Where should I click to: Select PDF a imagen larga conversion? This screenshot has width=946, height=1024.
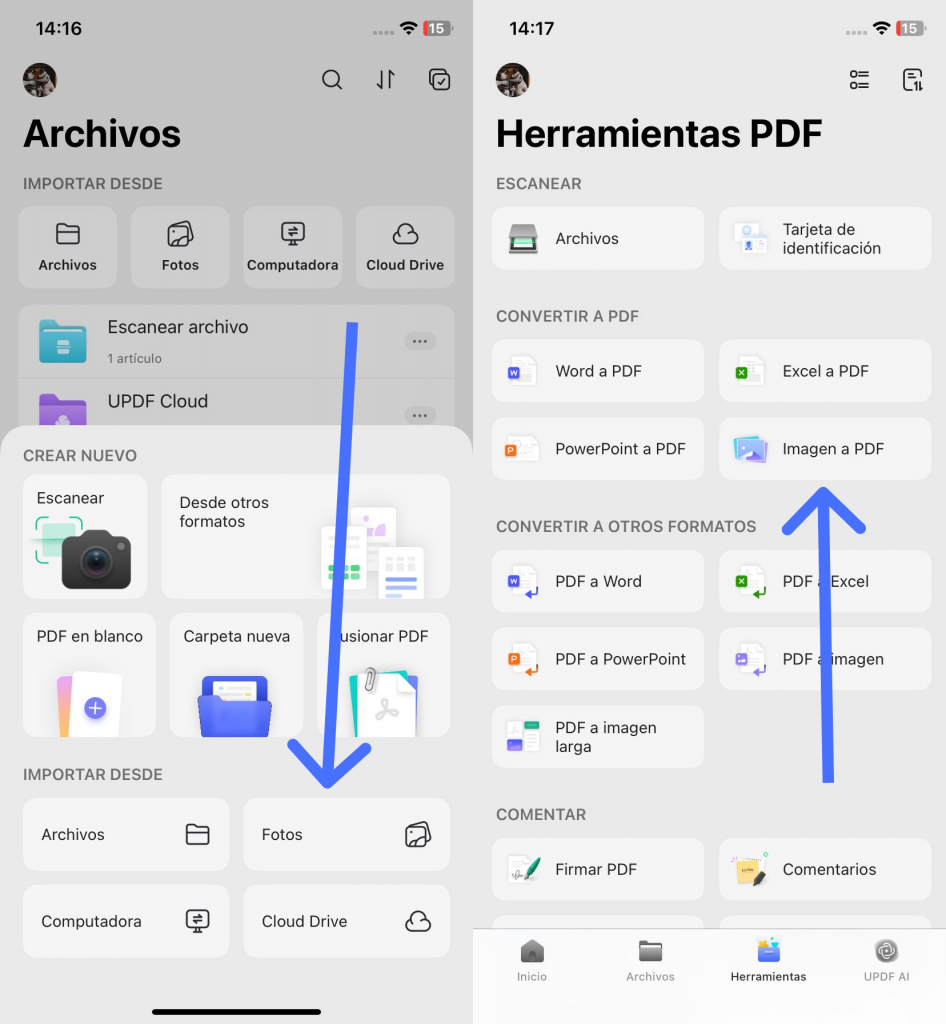pyautogui.click(x=598, y=737)
